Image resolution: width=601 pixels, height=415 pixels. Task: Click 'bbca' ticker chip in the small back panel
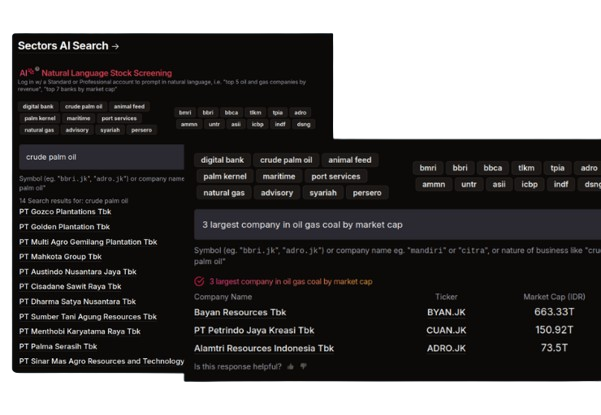tap(231, 113)
